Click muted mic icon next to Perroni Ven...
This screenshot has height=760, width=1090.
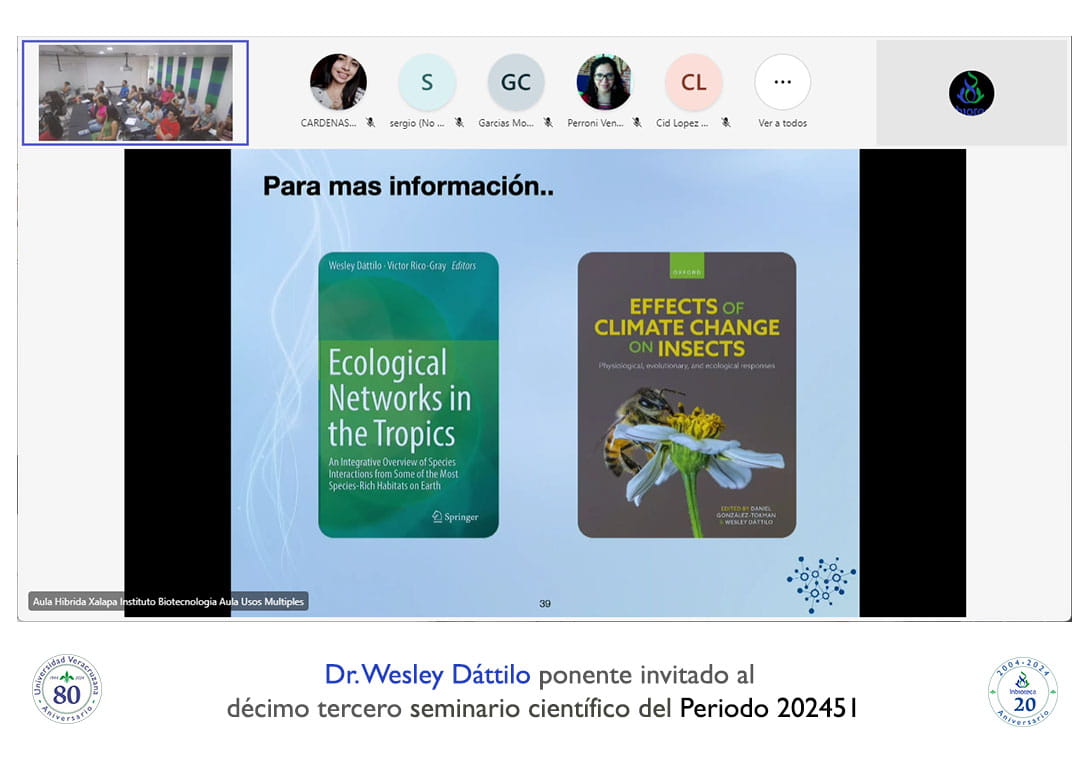pyautogui.click(x=637, y=123)
